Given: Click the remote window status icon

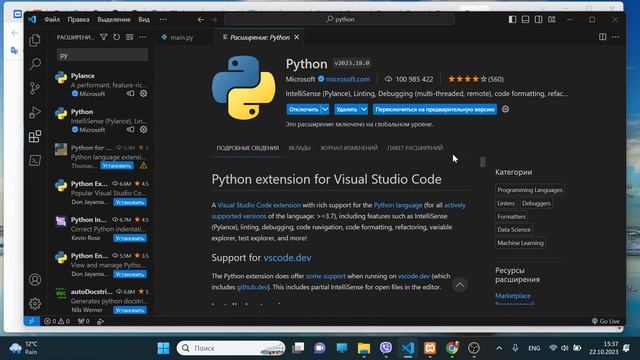Looking at the screenshot, I should coord(31,321).
